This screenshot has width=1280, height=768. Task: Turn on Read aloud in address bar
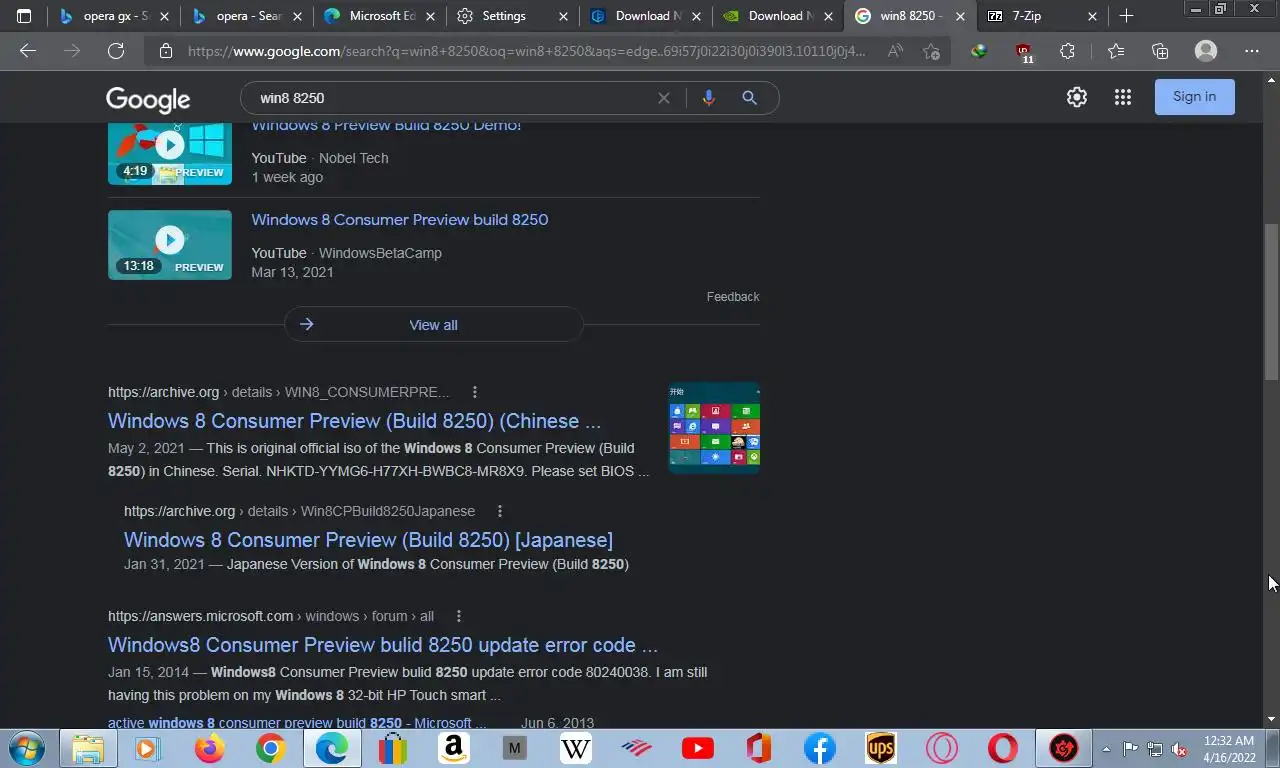[x=895, y=51]
